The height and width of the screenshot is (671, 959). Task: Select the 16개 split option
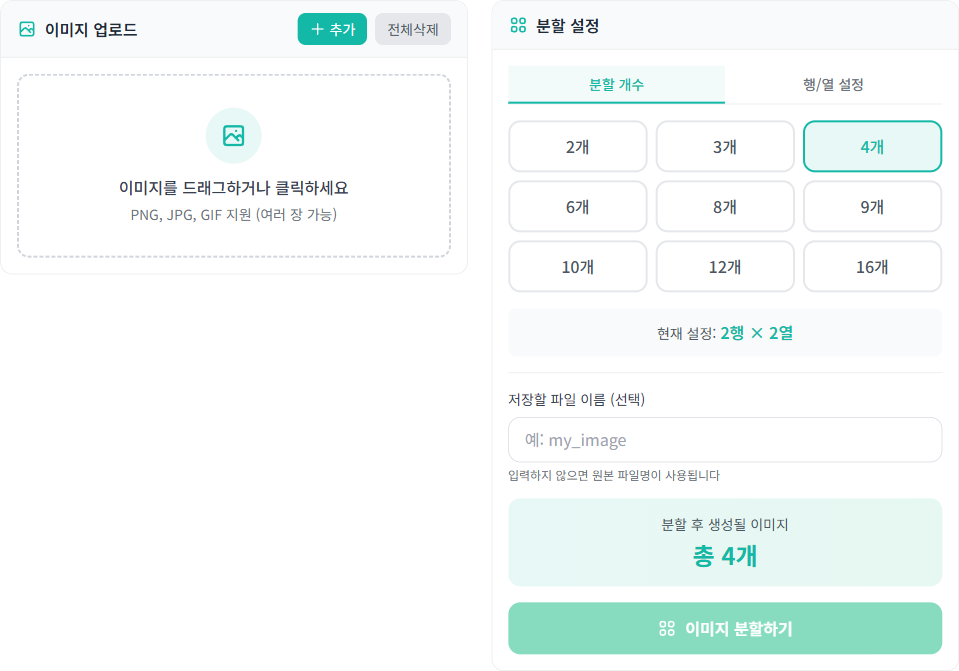click(872, 266)
